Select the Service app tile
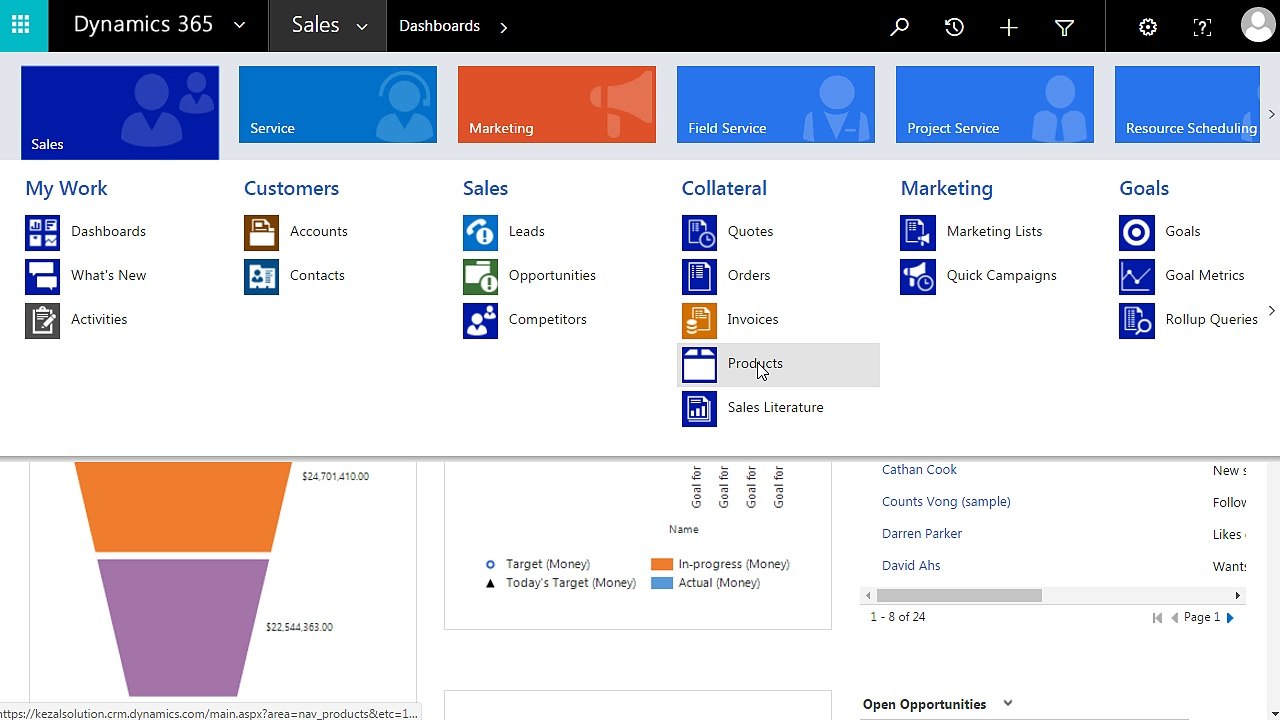The height and width of the screenshot is (720, 1280). tap(338, 104)
